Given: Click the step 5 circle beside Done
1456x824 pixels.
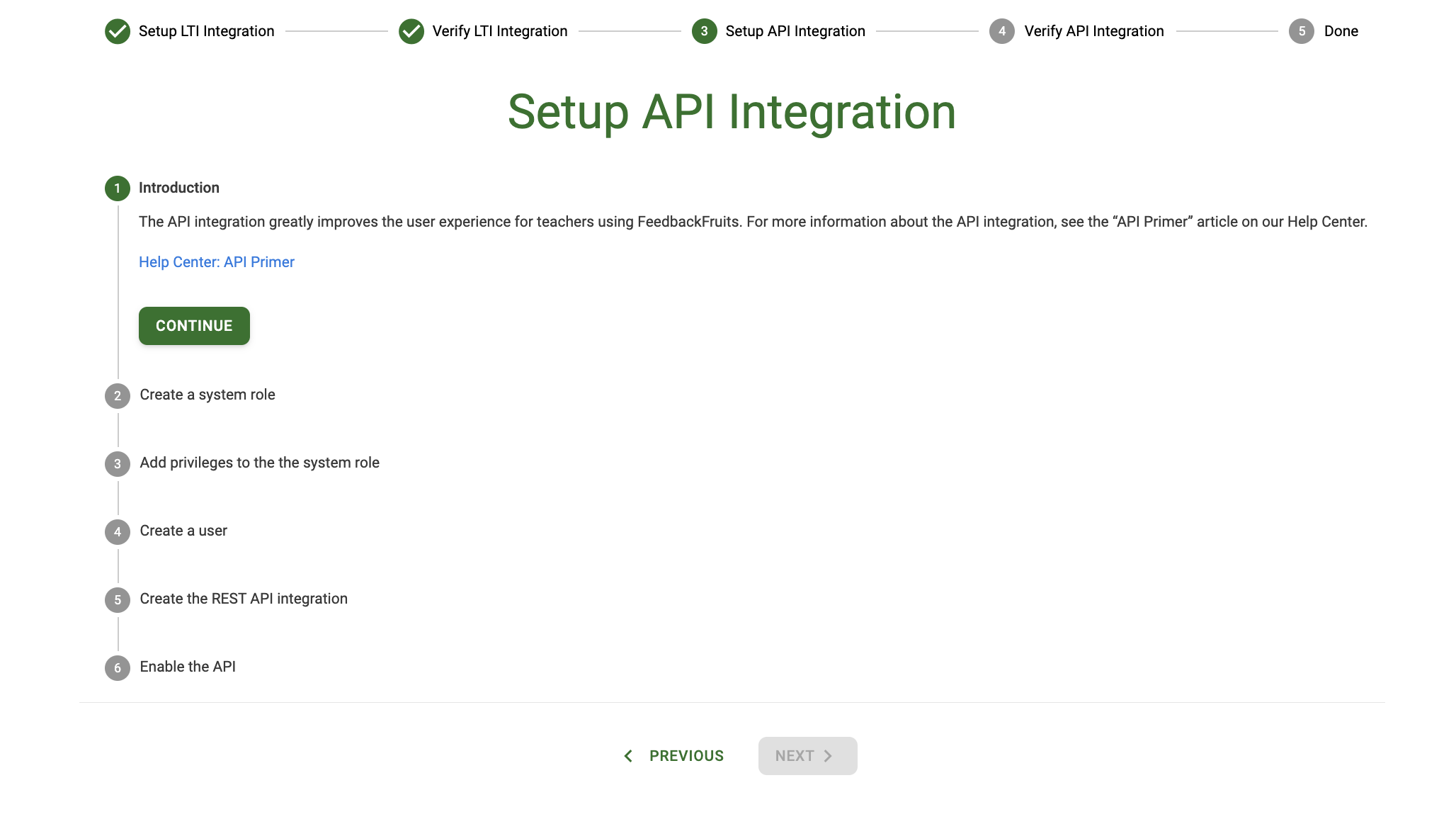Looking at the screenshot, I should click(1302, 31).
